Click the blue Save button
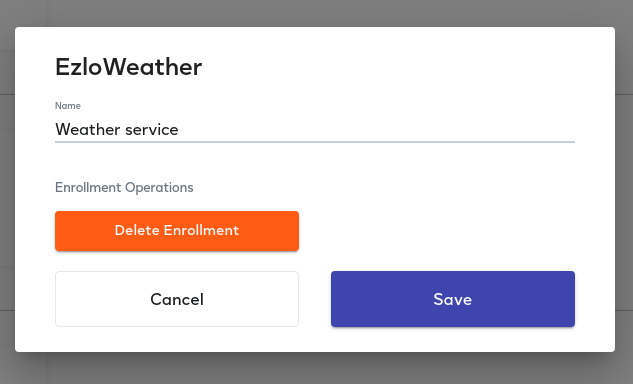Screen dimensions: 633x384 coord(453,299)
